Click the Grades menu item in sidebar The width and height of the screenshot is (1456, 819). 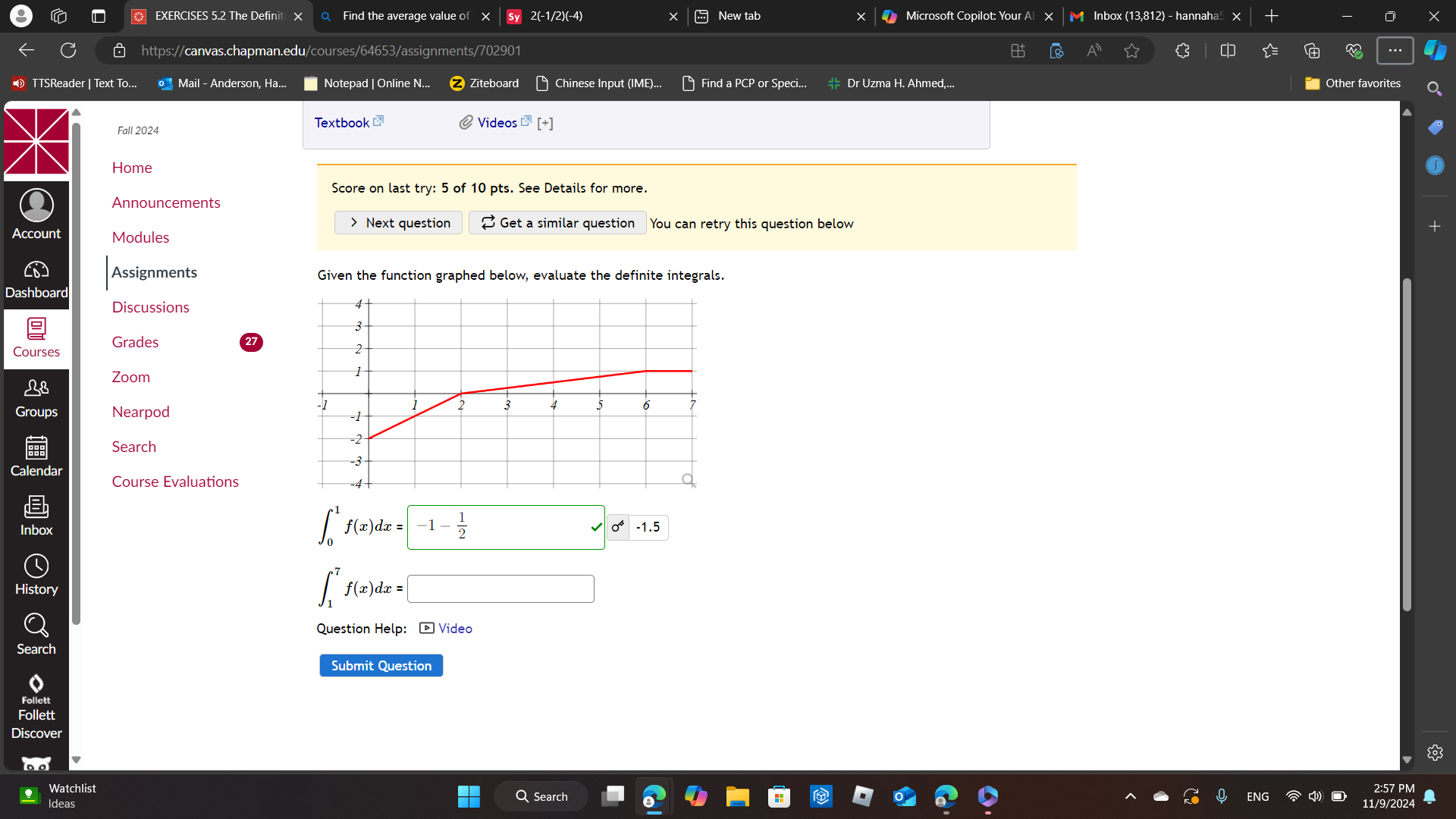pyautogui.click(x=134, y=341)
